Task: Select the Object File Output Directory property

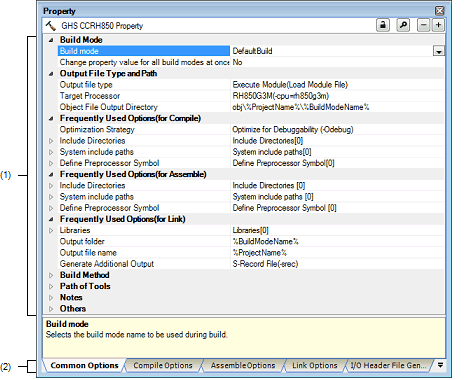Action: point(144,107)
